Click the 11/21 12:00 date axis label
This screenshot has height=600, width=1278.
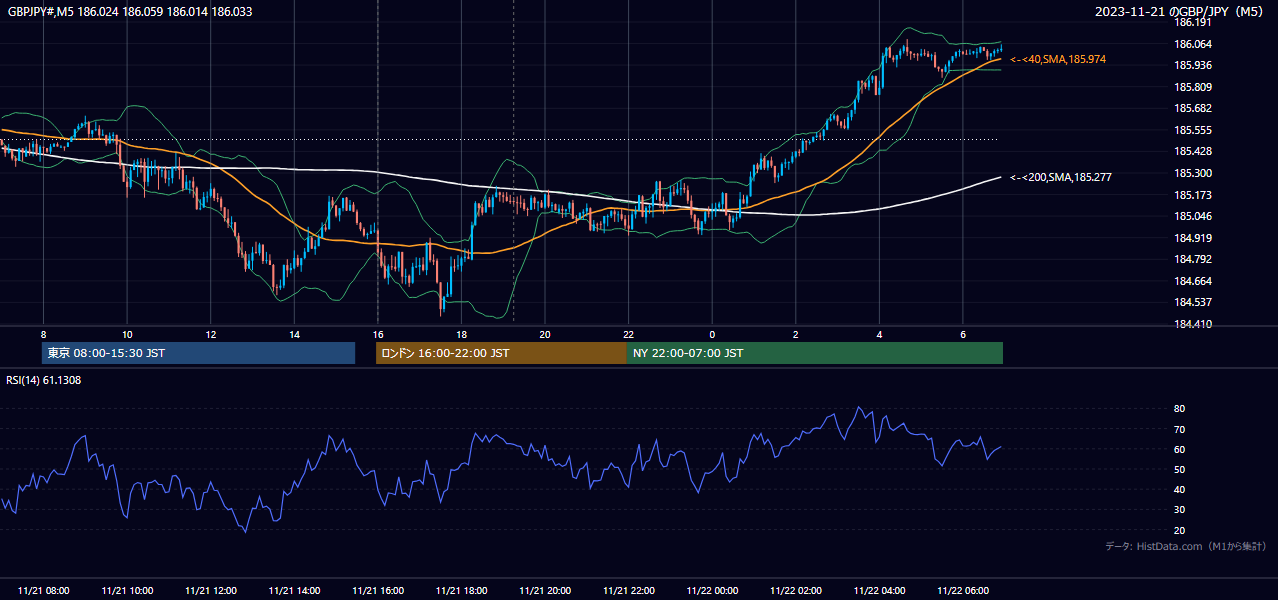211,591
